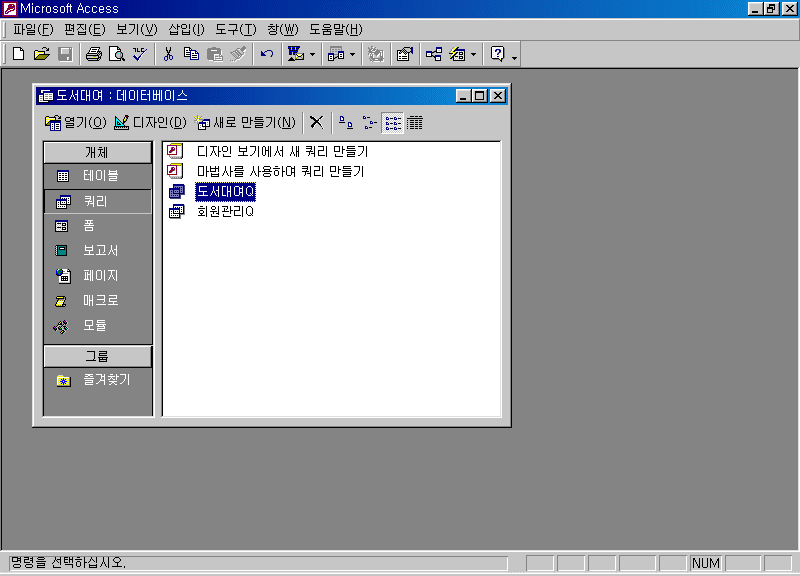Click the Format Painter brush icon
800x576 pixels.
[x=238, y=54]
